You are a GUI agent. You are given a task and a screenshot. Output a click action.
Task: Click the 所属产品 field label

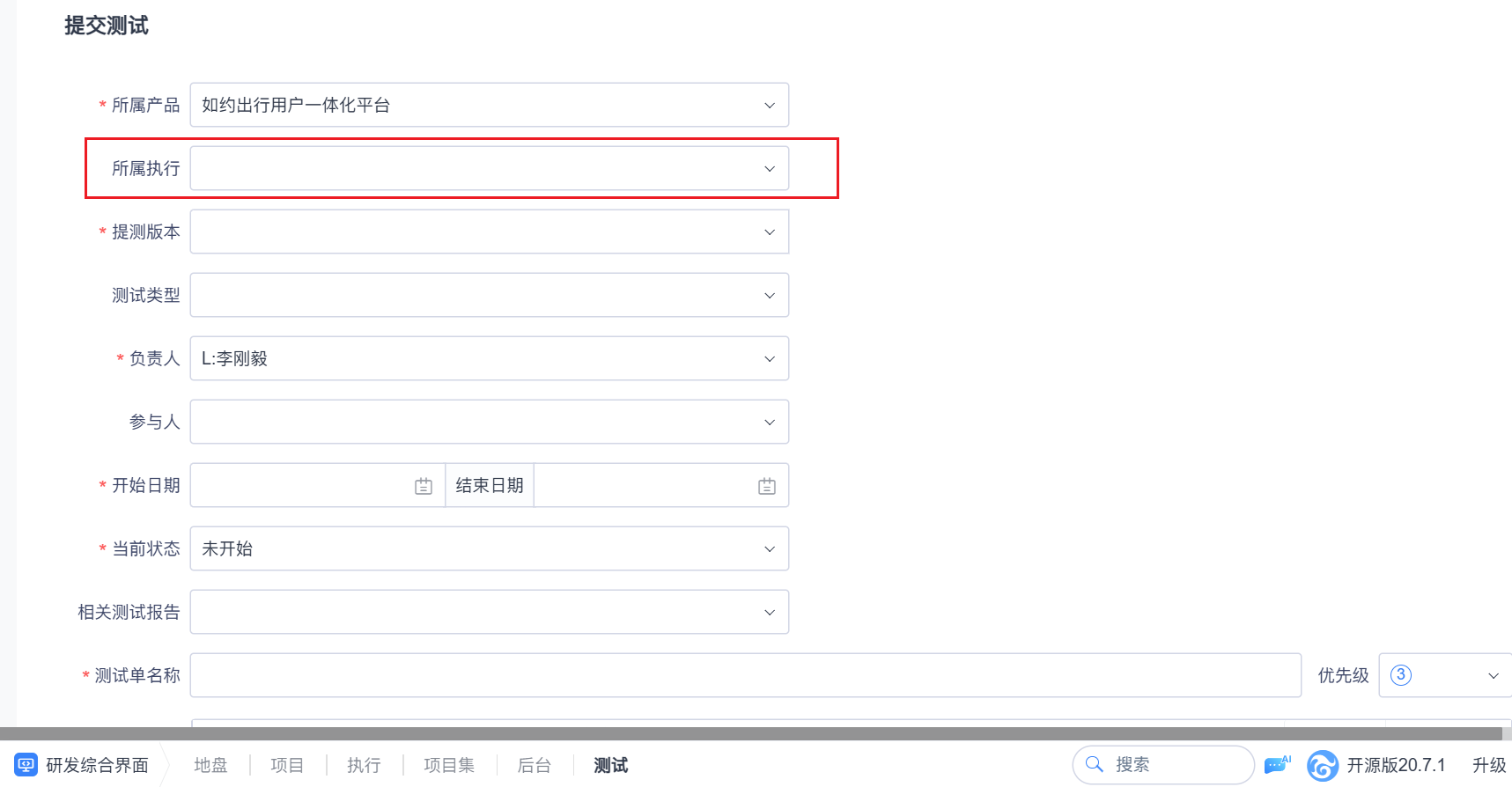[x=146, y=105]
